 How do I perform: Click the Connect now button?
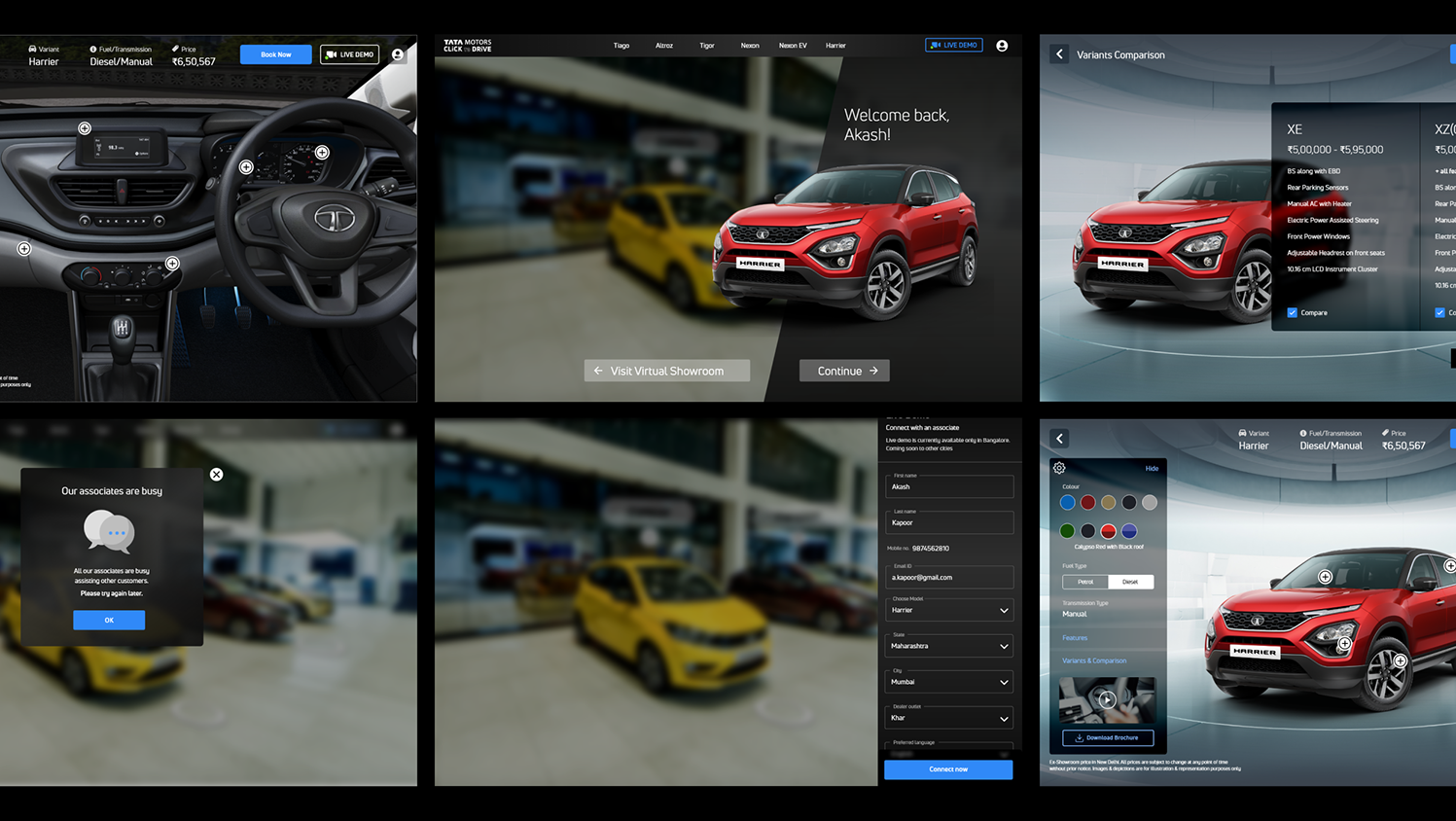pyautogui.click(x=948, y=769)
